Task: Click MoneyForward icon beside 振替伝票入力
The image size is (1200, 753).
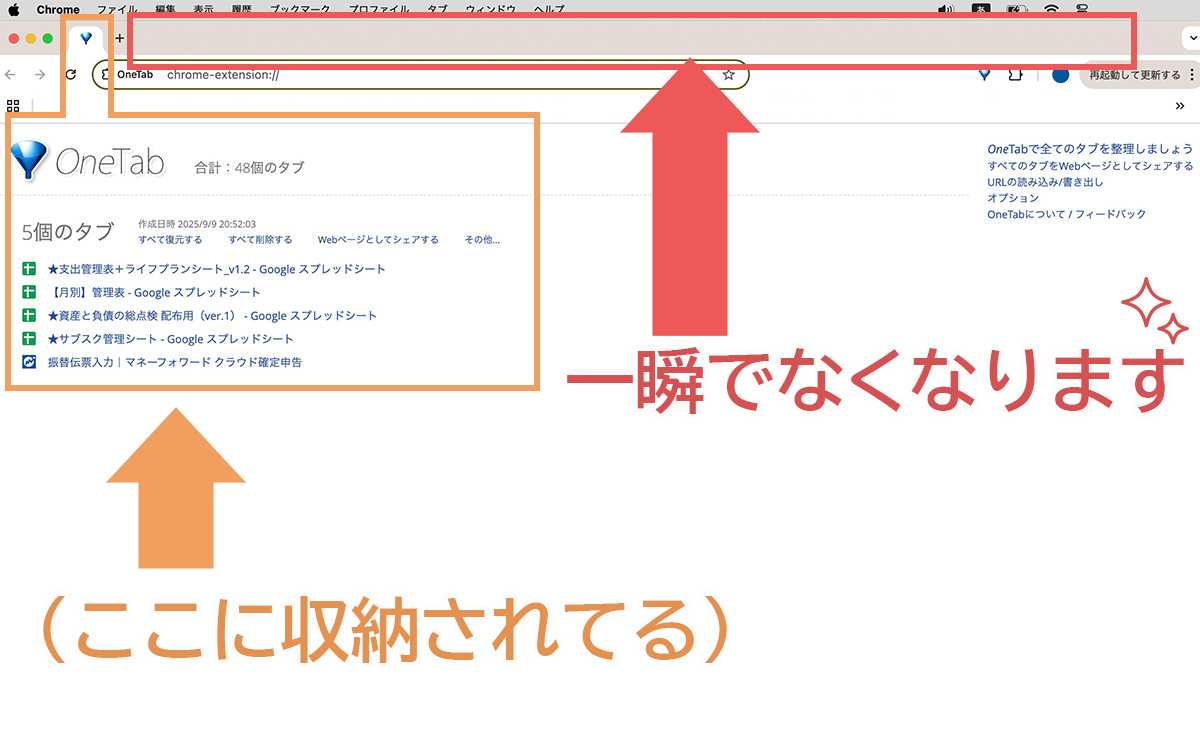Action: (29, 362)
